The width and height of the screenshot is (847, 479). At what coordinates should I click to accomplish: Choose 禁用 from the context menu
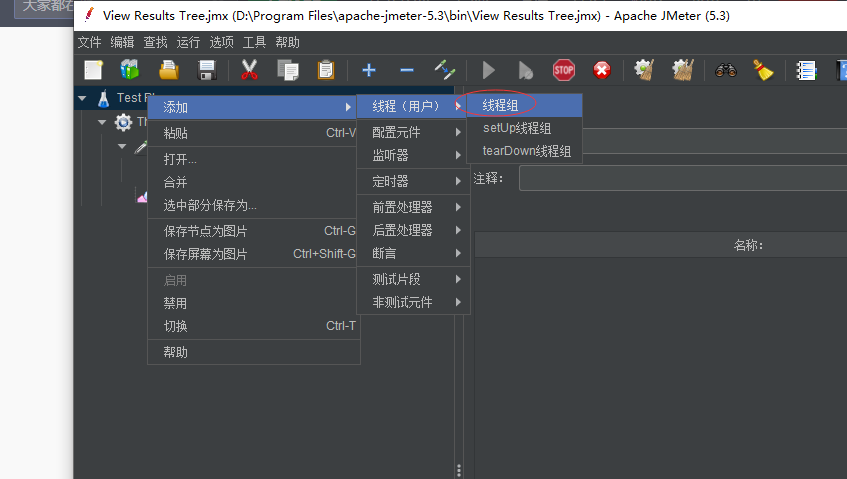tap(252, 303)
